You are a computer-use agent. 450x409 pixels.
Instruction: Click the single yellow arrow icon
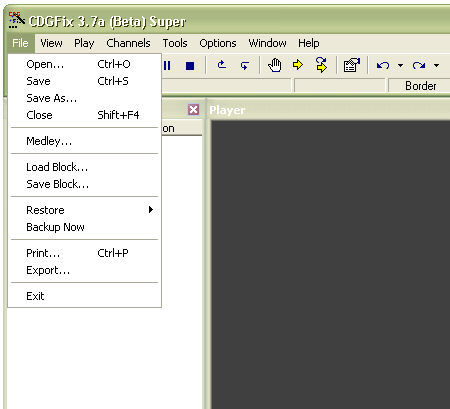[298, 64]
